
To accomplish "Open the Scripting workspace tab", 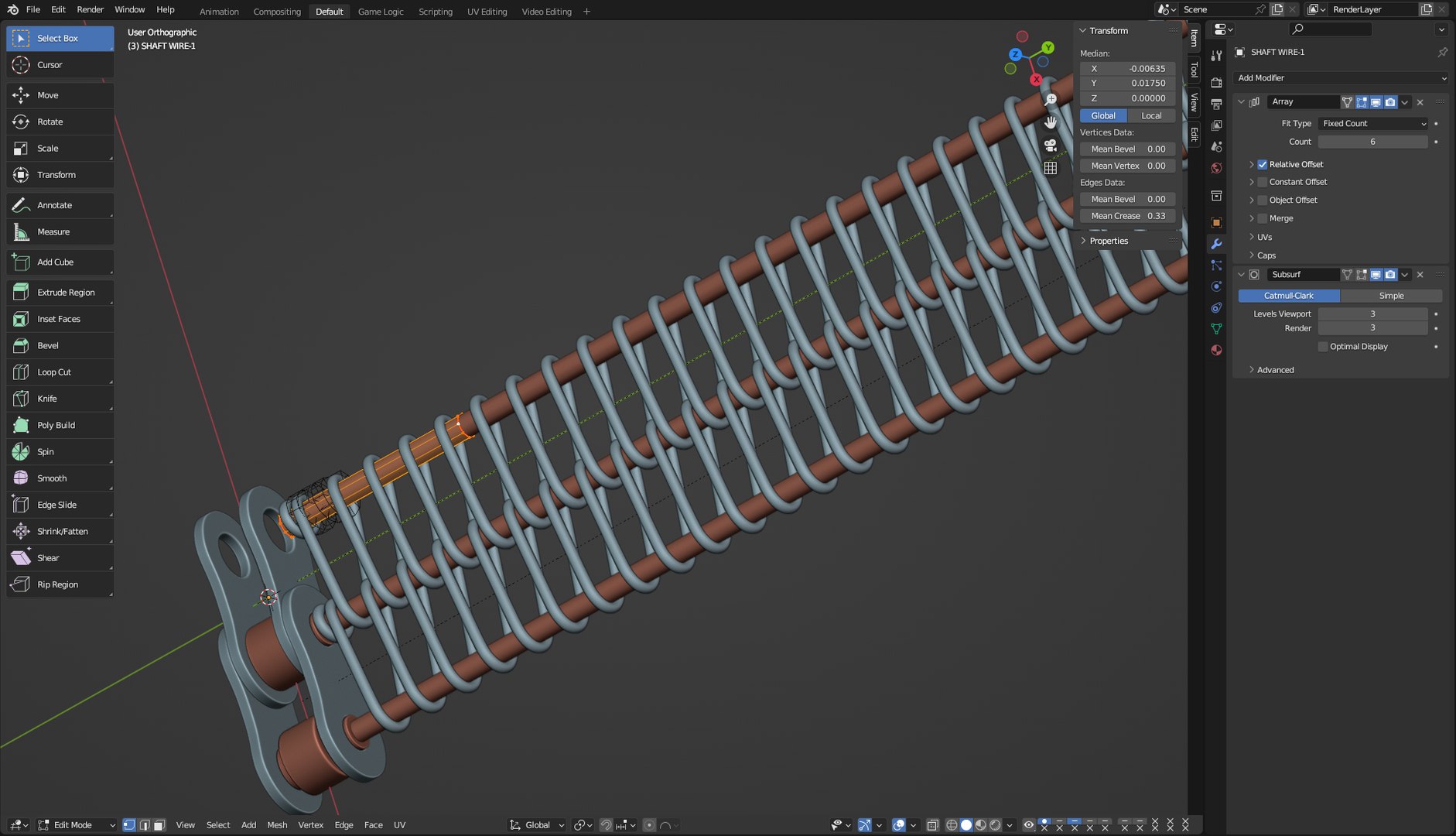I will [436, 12].
